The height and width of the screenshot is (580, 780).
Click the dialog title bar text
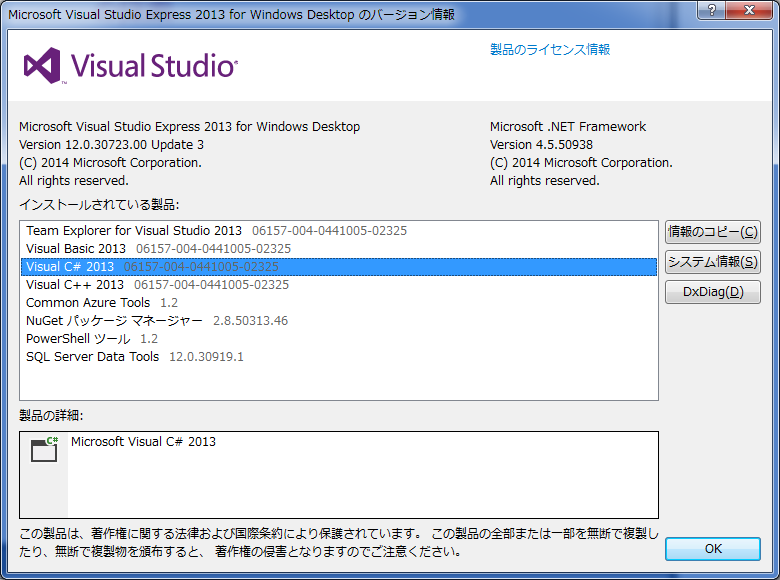pyautogui.click(x=231, y=14)
